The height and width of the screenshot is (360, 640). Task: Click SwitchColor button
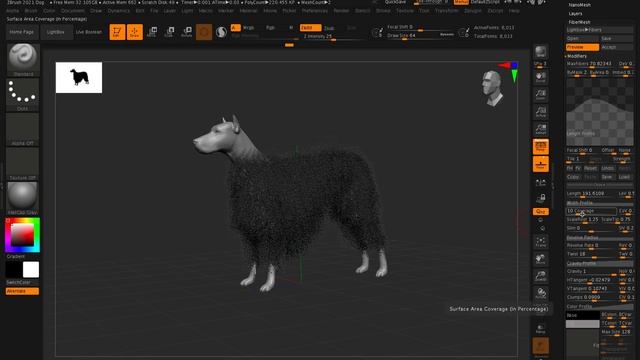tap(22, 282)
